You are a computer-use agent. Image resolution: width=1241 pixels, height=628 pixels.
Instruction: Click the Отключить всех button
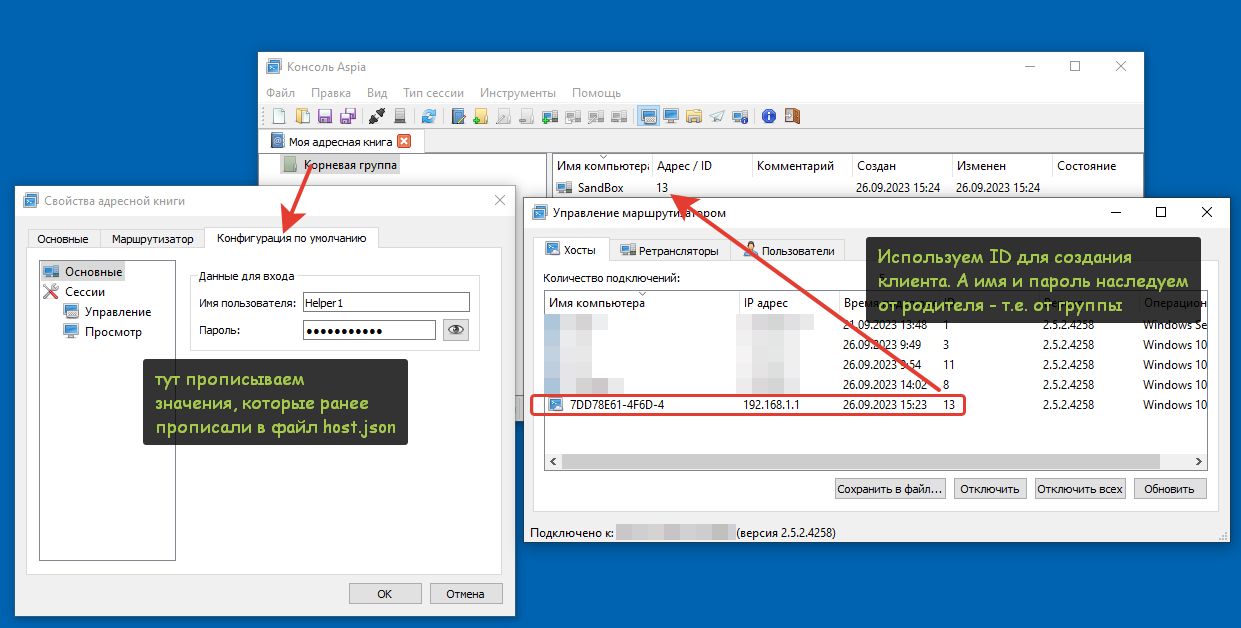pyautogui.click(x=1080, y=489)
